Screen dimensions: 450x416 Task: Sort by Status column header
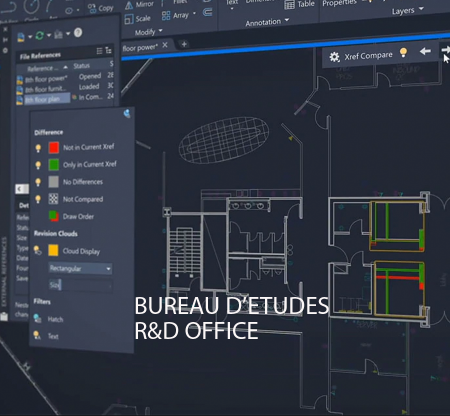pos(82,66)
